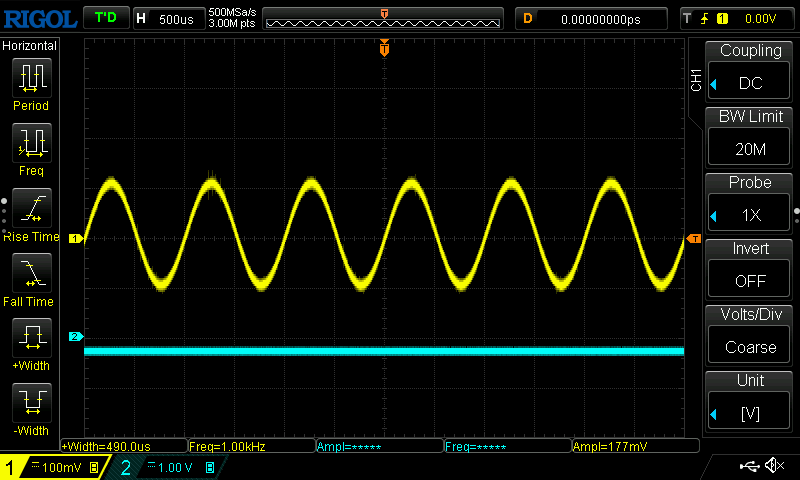Image resolution: width=800 pixels, height=480 pixels.
Task: Click the USB connection status icon
Action: click(x=749, y=465)
